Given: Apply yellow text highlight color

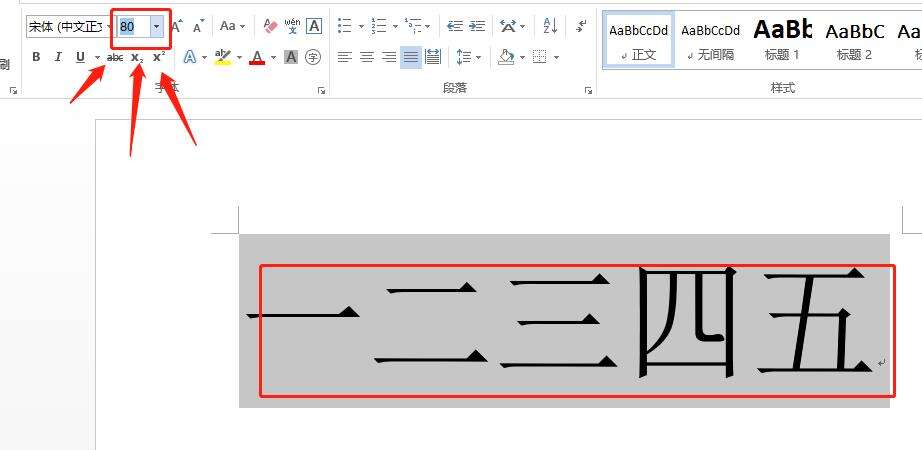Looking at the screenshot, I should [x=223, y=57].
